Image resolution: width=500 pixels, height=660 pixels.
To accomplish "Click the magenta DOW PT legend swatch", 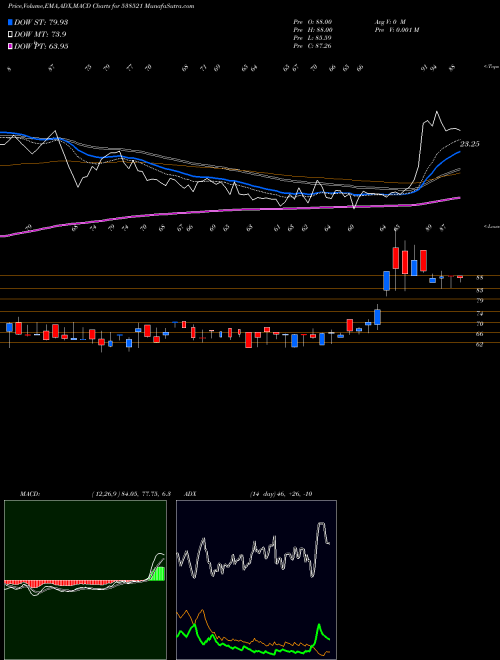I will coord(11,46).
